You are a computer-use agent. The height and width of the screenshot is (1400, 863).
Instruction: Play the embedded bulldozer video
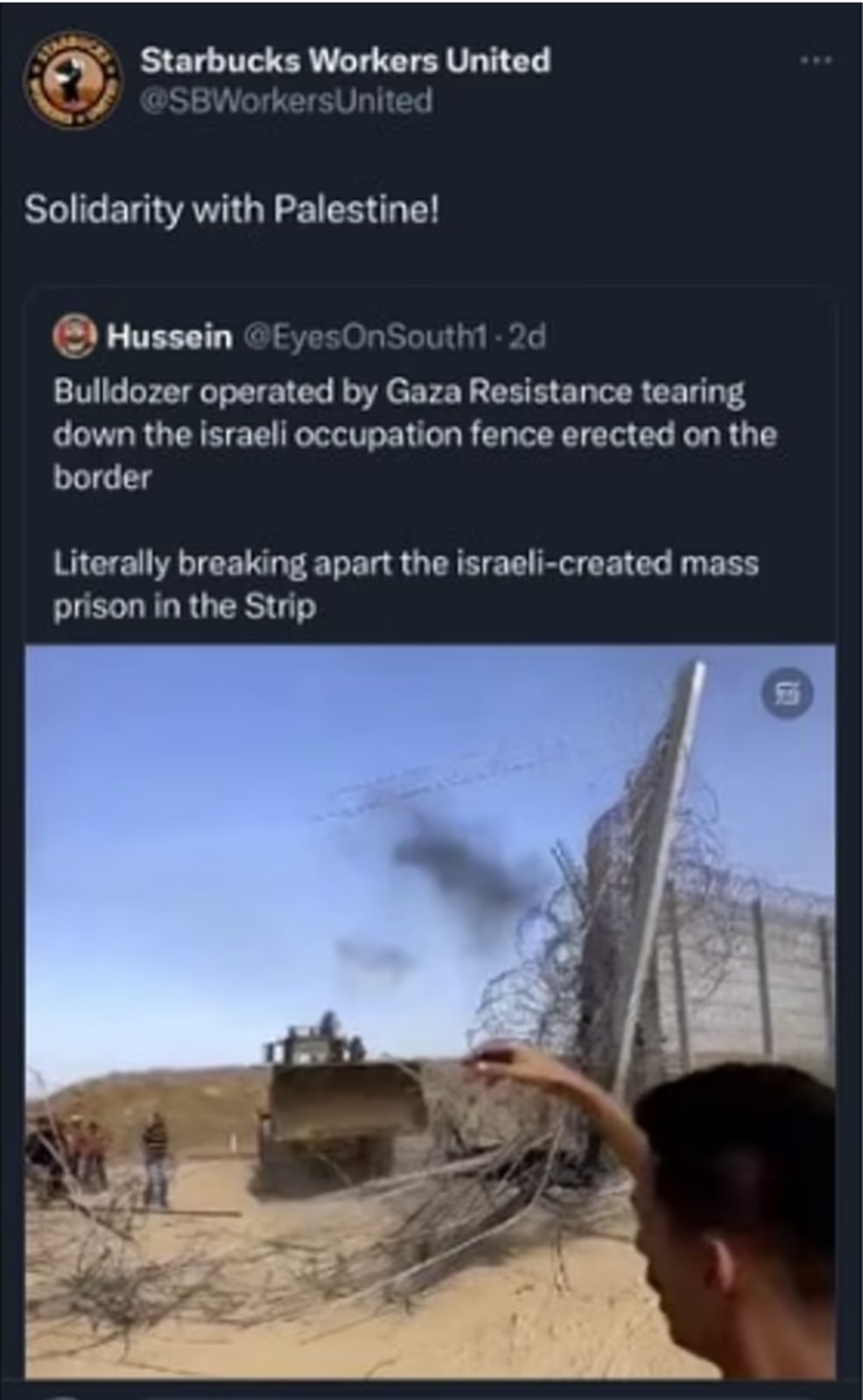[x=430, y=1011]
